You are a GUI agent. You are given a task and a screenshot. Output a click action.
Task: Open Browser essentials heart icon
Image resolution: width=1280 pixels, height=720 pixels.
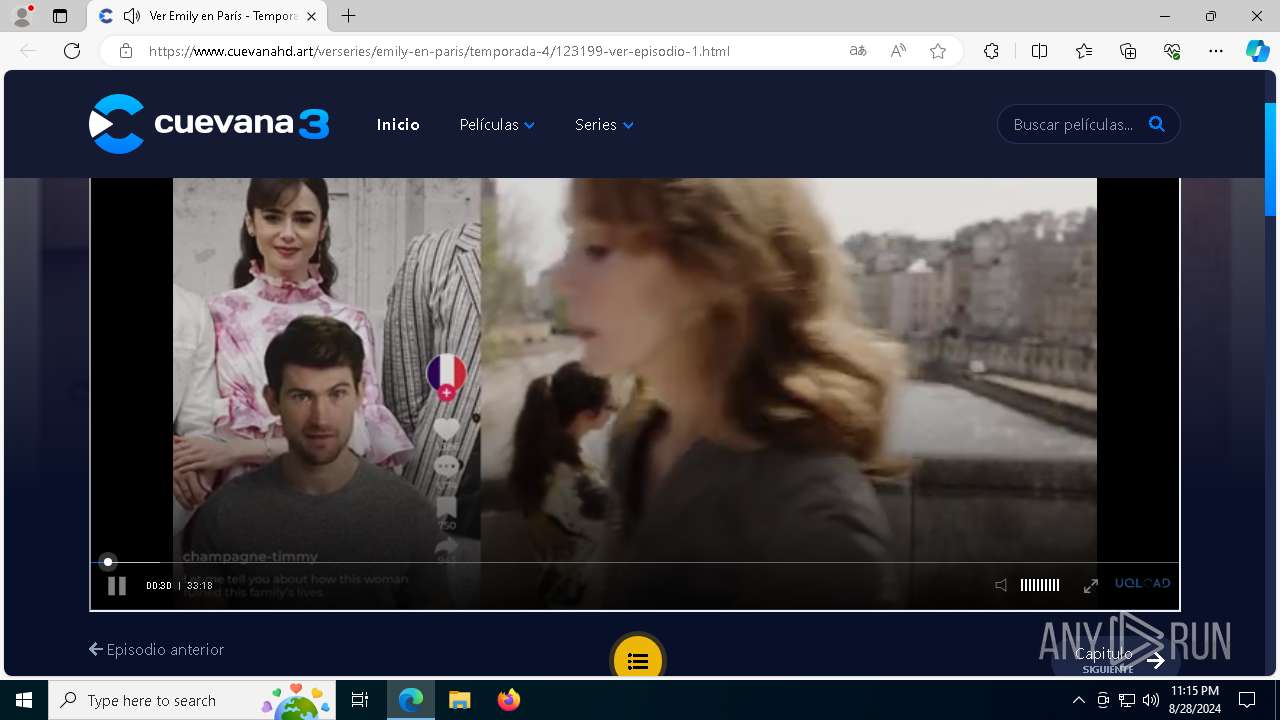tap(1172, 51)
